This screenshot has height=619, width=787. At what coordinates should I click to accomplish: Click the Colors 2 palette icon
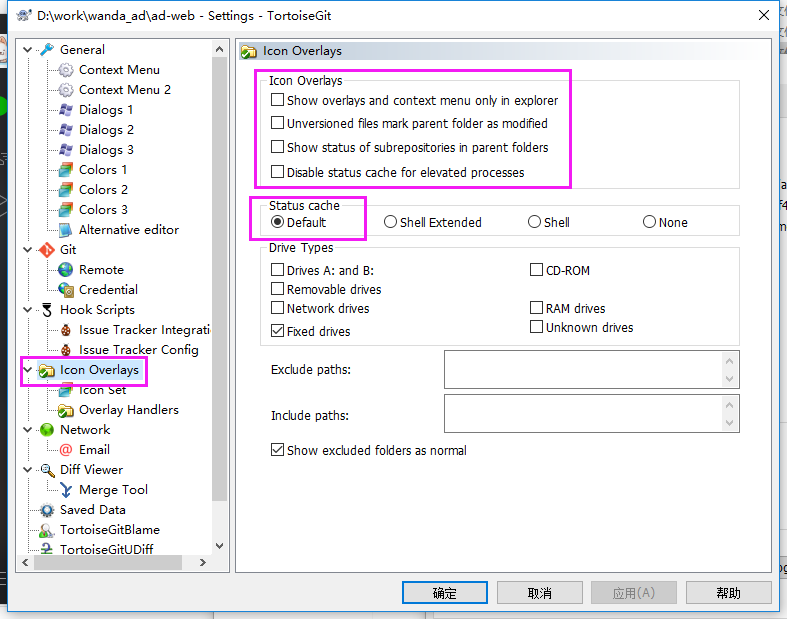tap(66, 190)
